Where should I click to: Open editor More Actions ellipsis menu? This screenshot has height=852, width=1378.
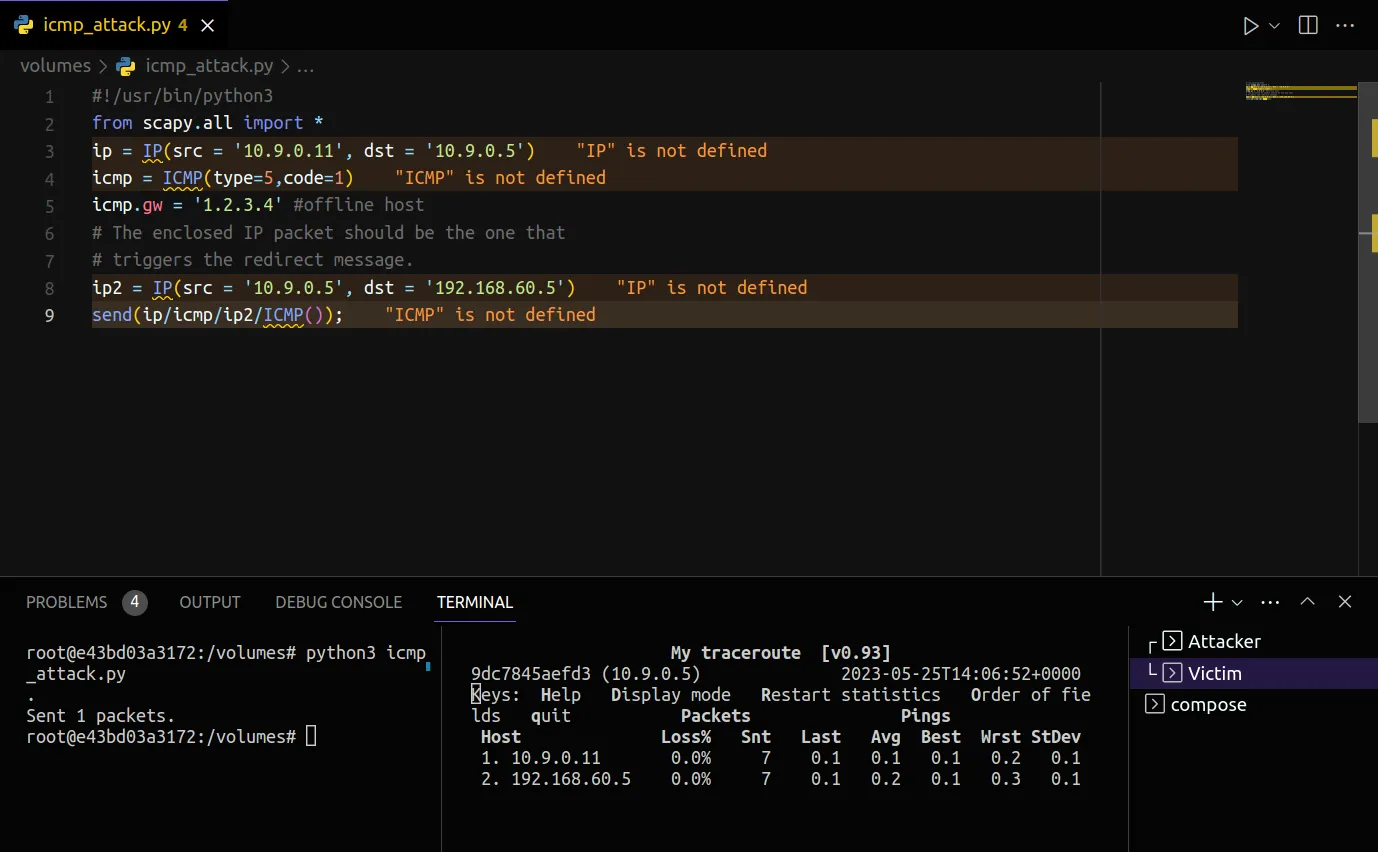pos(1344,26)
